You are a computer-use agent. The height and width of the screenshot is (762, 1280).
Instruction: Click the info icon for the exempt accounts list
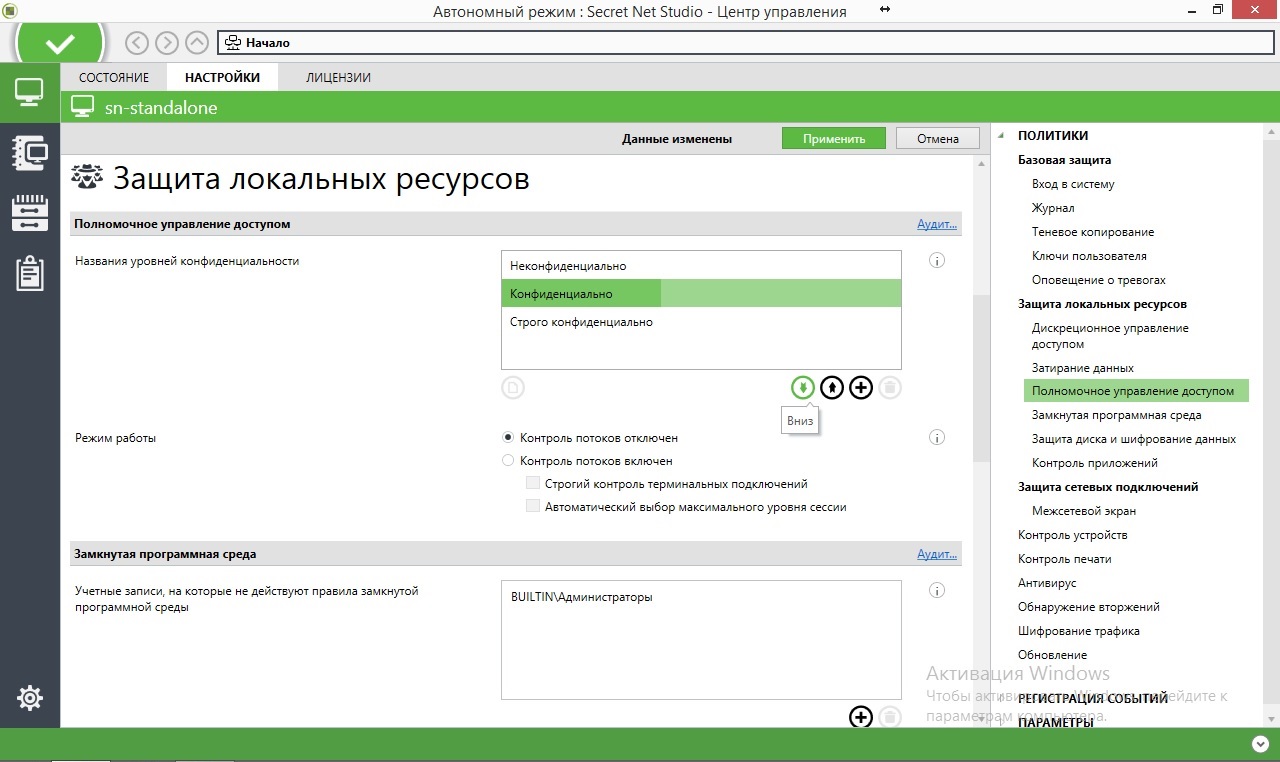point(937,591)
